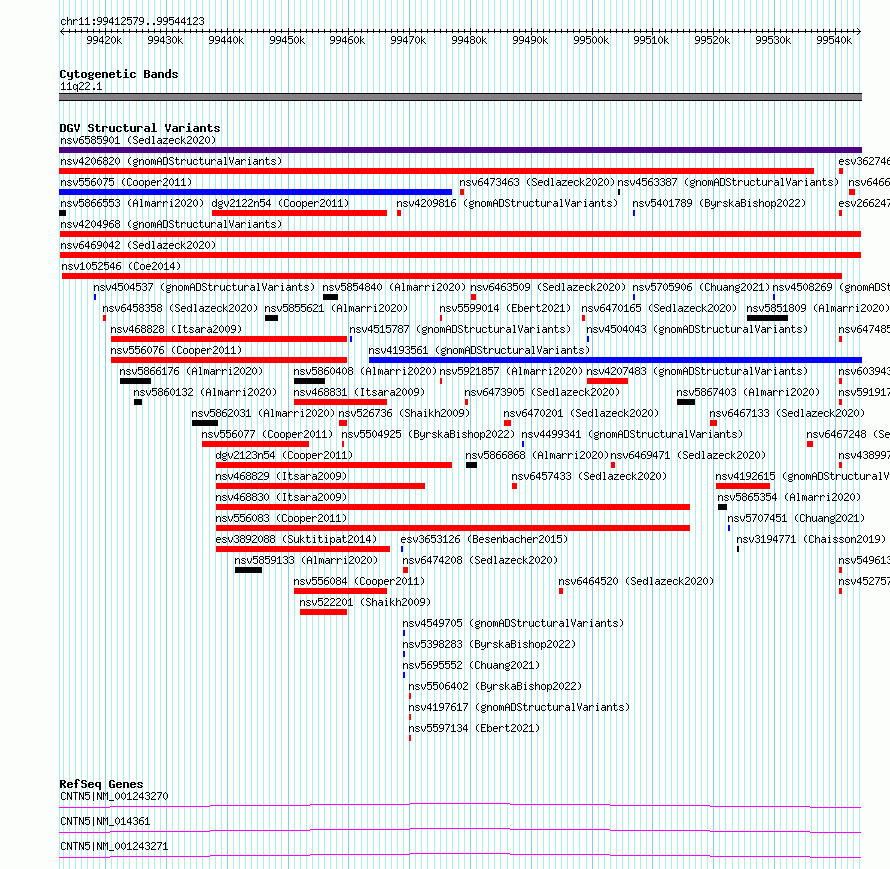Click nsv5599014 (Ebert2021) label
Image resolution: width=890 pixels, height=869 pixels.
click(505, 308)
